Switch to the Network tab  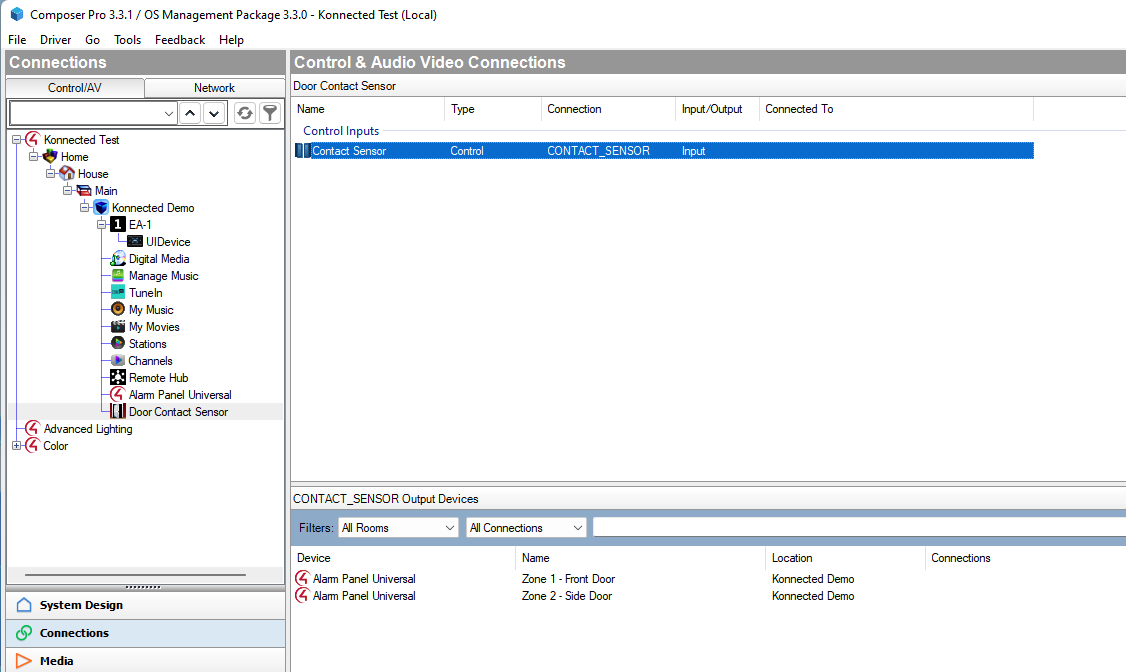point(214,87)
